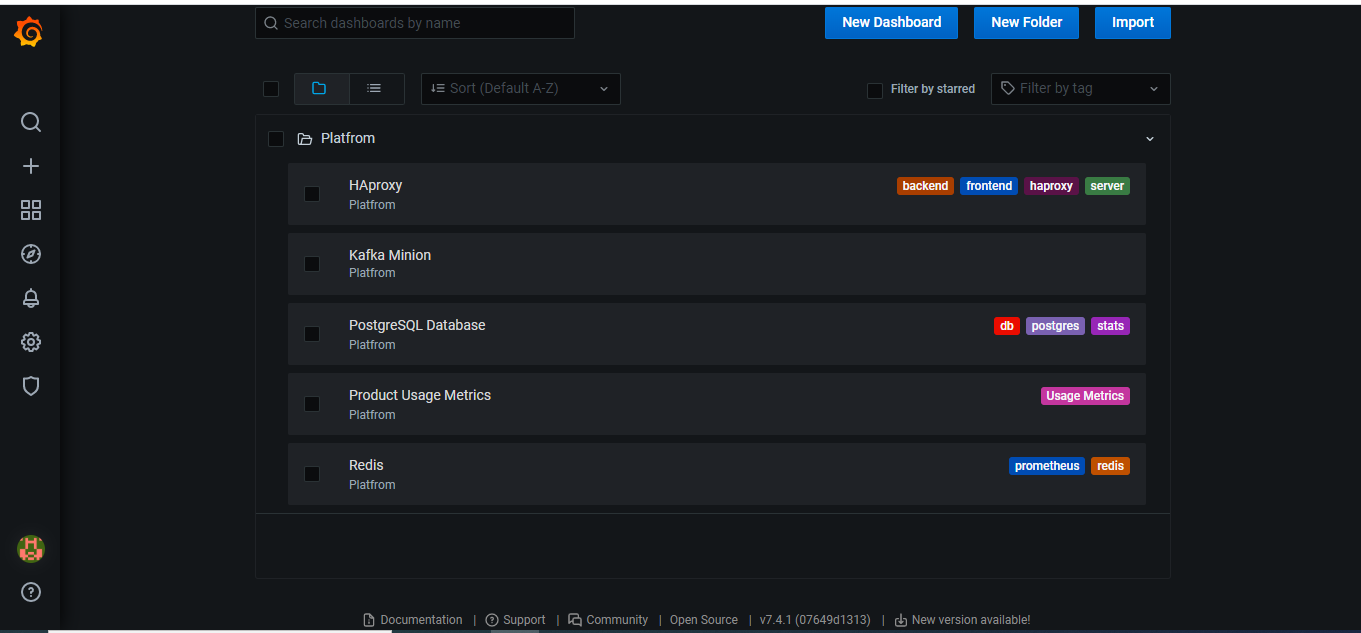Open the Help question mark icon

[x=31, y=592]
